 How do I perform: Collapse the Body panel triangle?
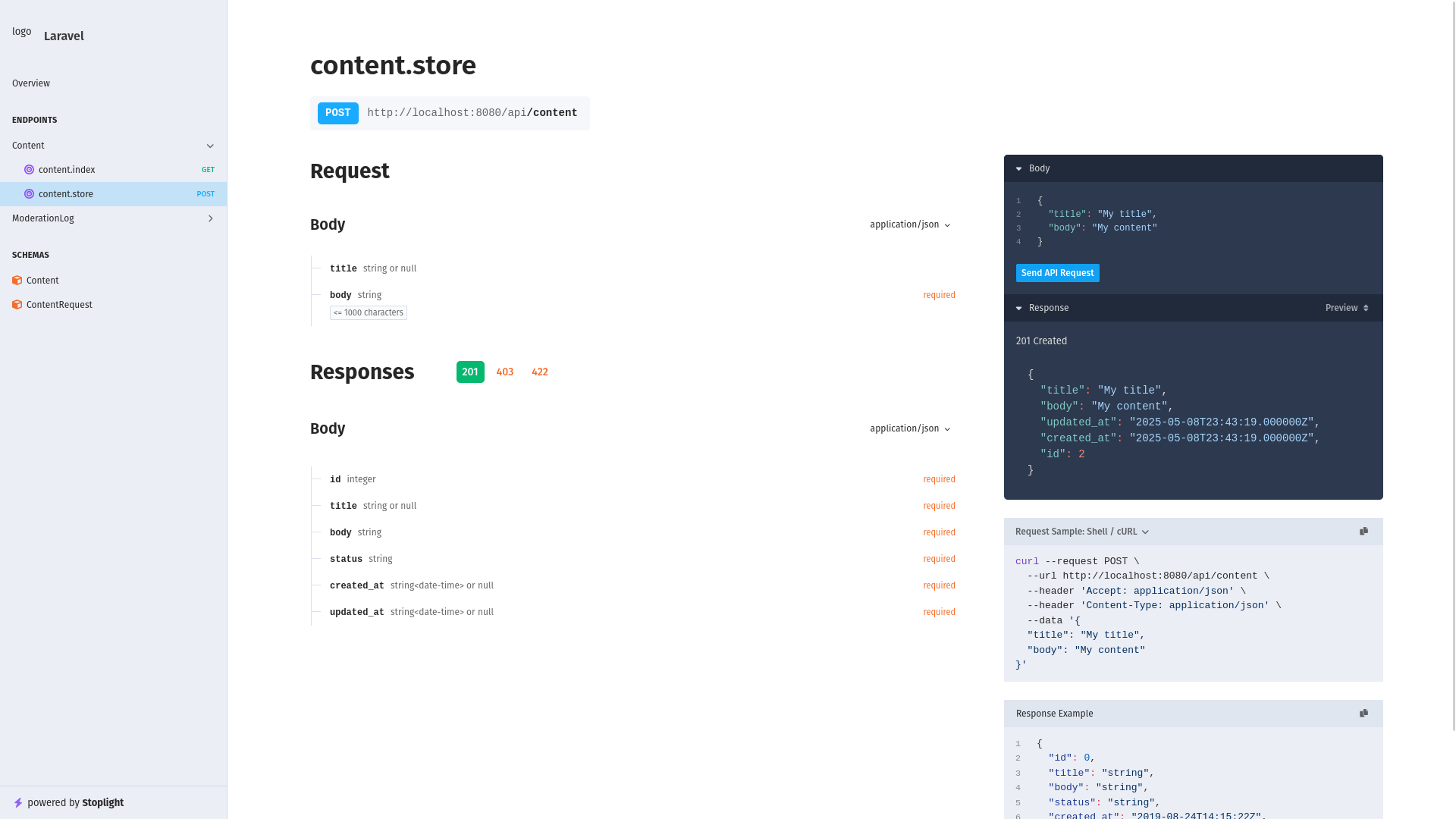coord(1019,169)
